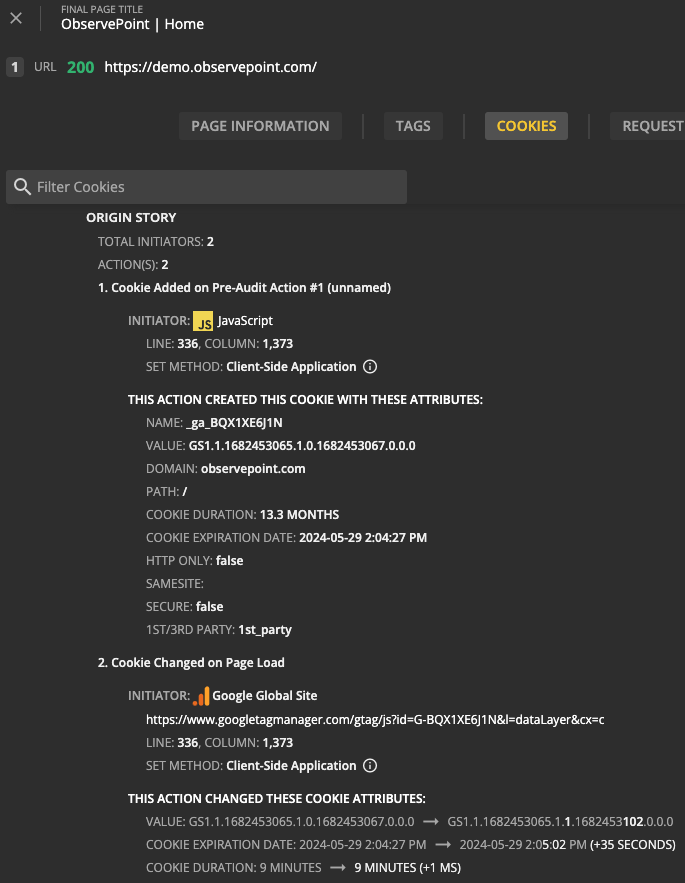Click the Origin Story heading
685x883 pixels.
pos(131,217)
